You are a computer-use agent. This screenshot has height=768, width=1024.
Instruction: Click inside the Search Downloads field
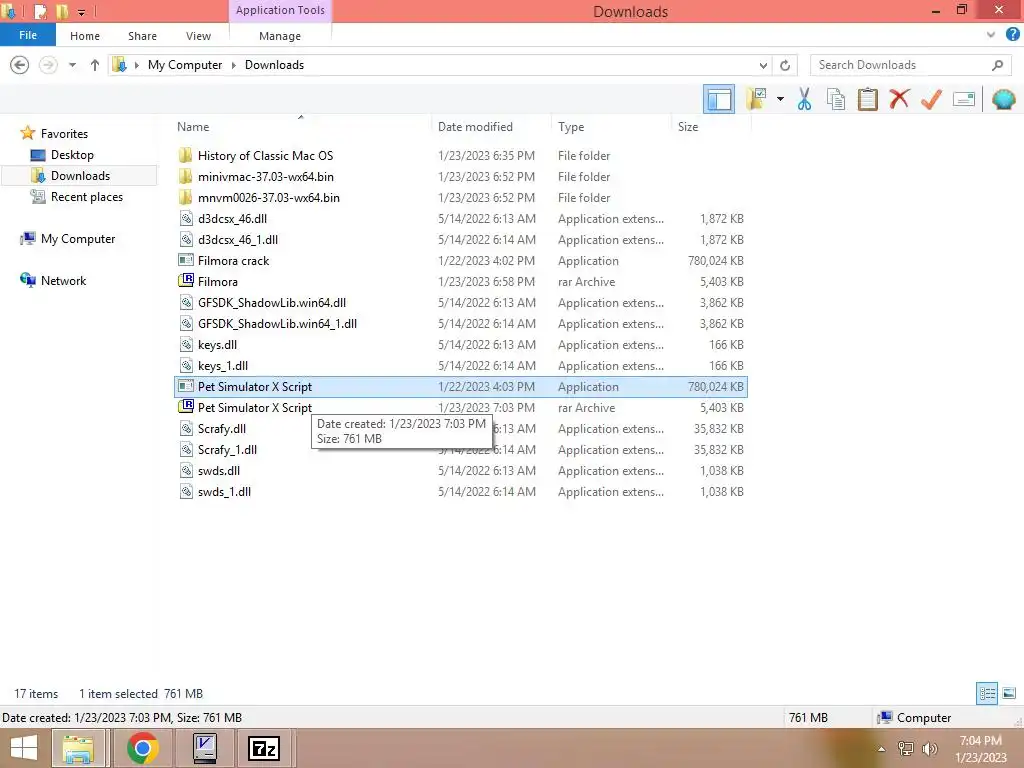click(x=901, y=65)
